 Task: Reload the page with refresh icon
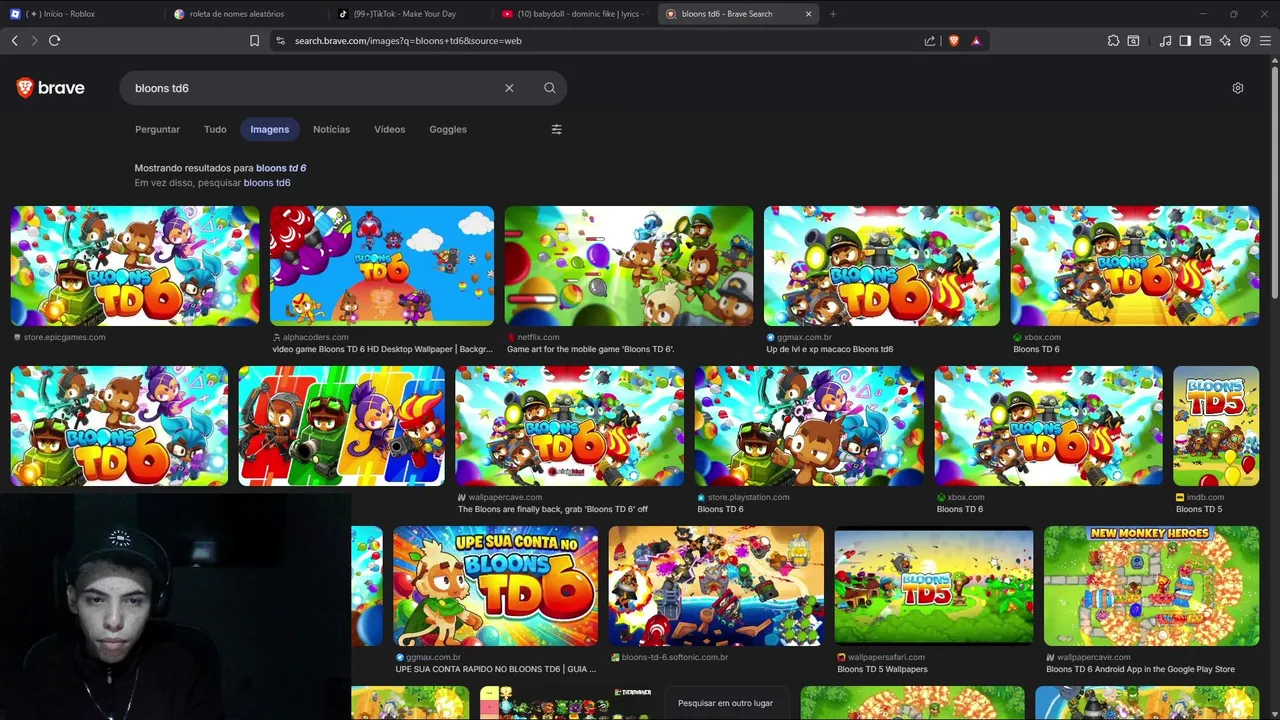point(54,41)
